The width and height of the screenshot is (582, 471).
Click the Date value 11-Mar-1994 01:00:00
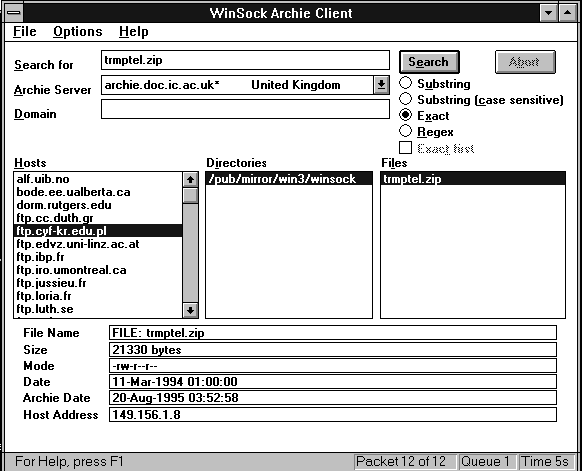click(333, 382)
